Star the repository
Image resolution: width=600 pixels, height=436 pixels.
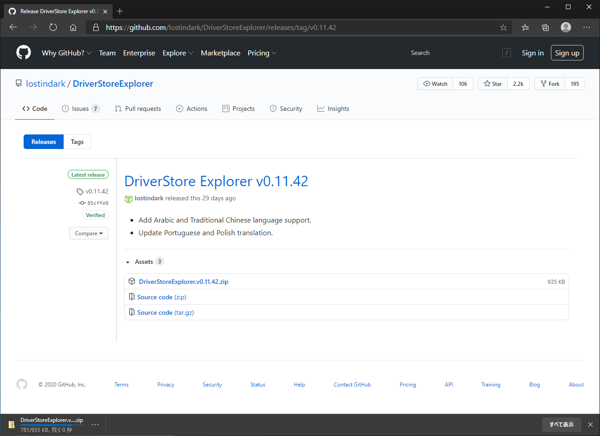(494, 84)
